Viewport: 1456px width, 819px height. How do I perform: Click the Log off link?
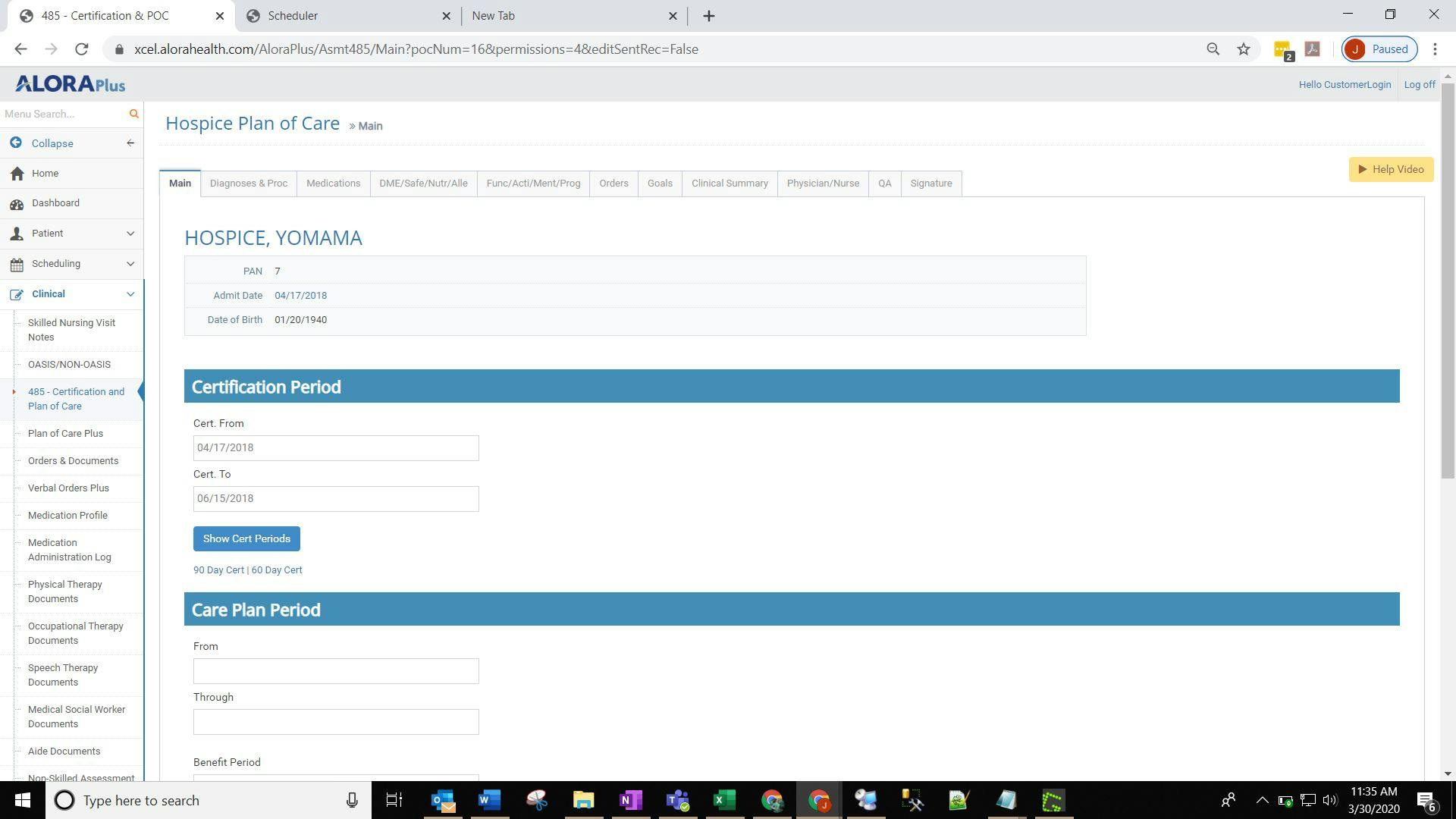(x=1419, y=84)
